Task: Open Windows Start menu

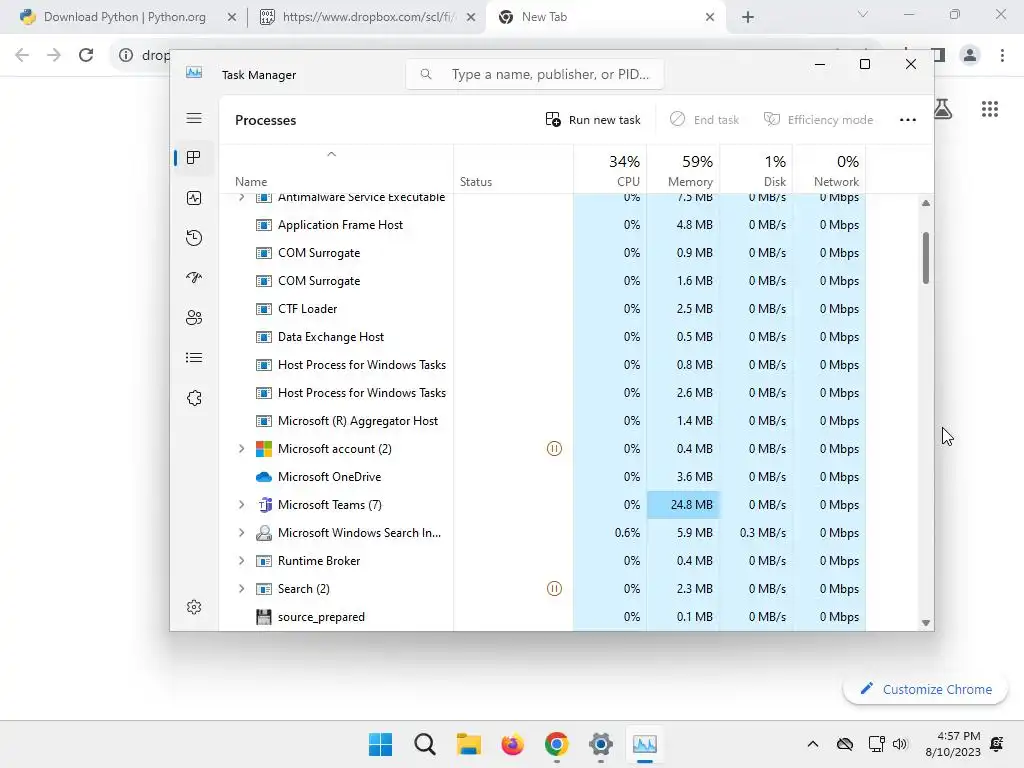Action: pyautogui.click(x=380, y=744)
